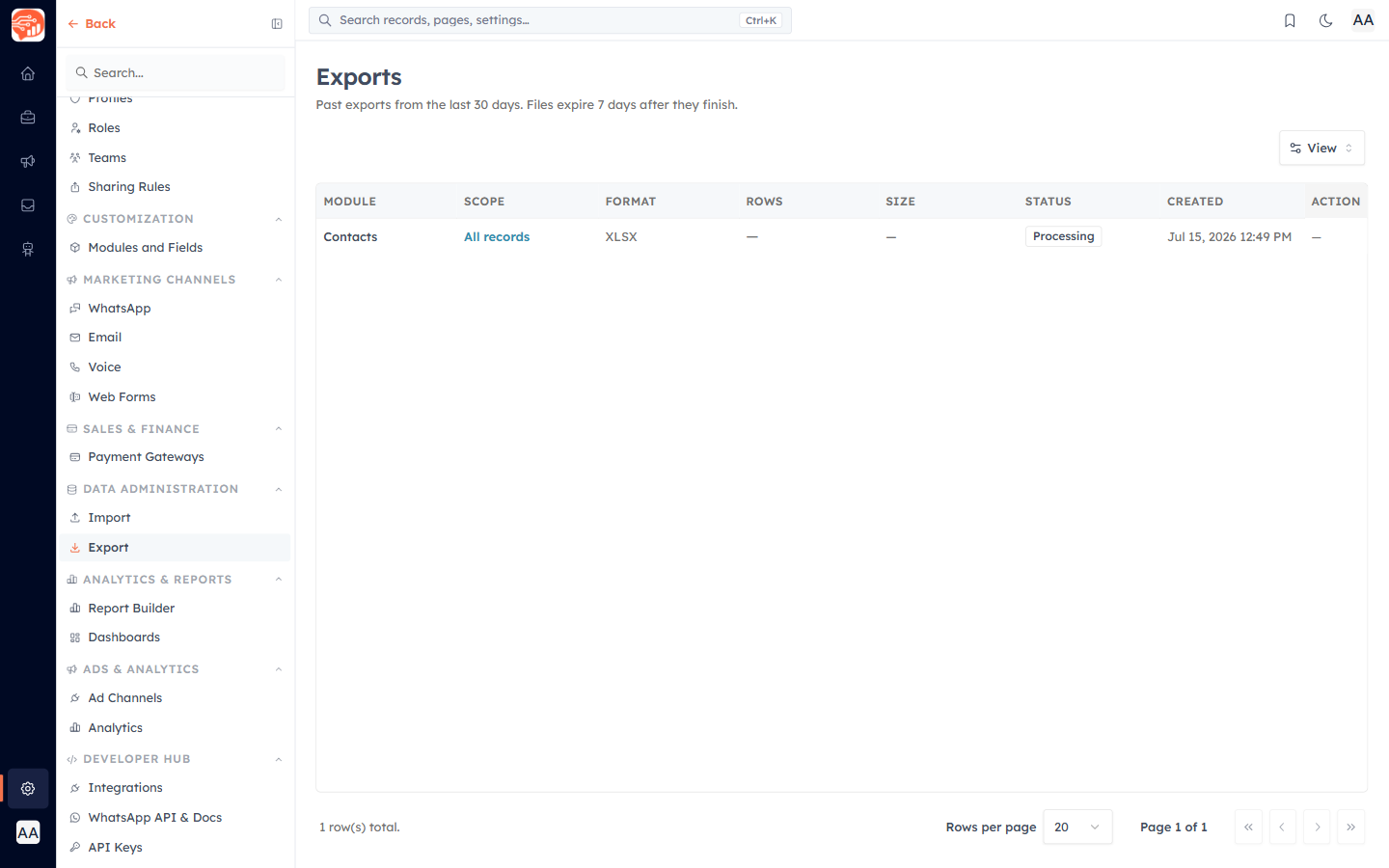1389x868 pixels.
Task: Click the MODULE column header
Action: click(x=350, y=202)
